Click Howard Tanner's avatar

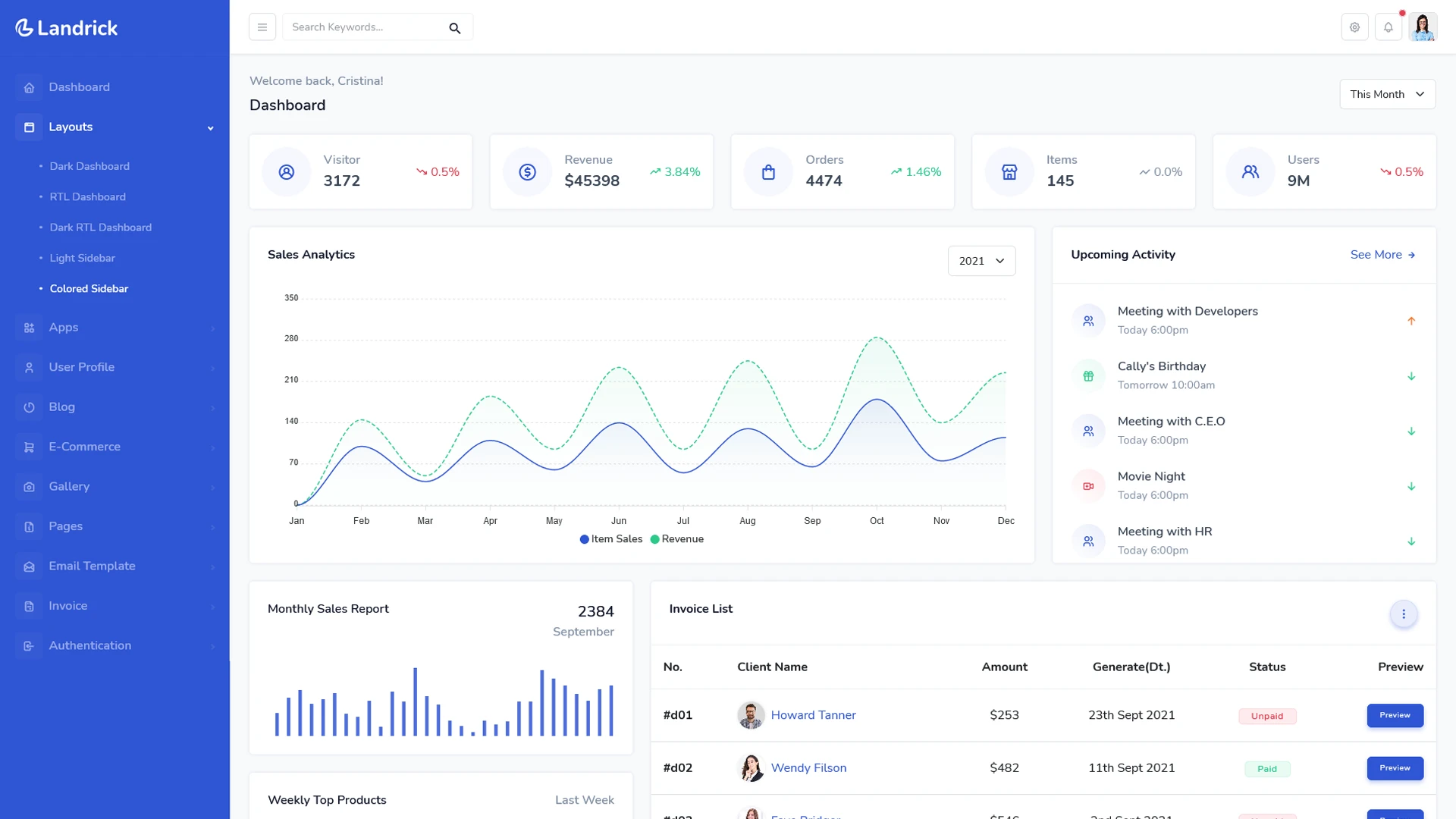[x=751, y=715]
